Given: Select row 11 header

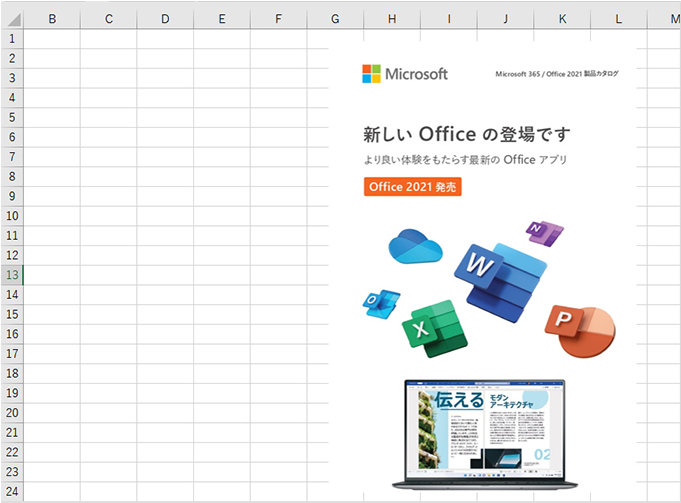Looking at the screenshot, I should pyautogui.click(x=12, y=235).
